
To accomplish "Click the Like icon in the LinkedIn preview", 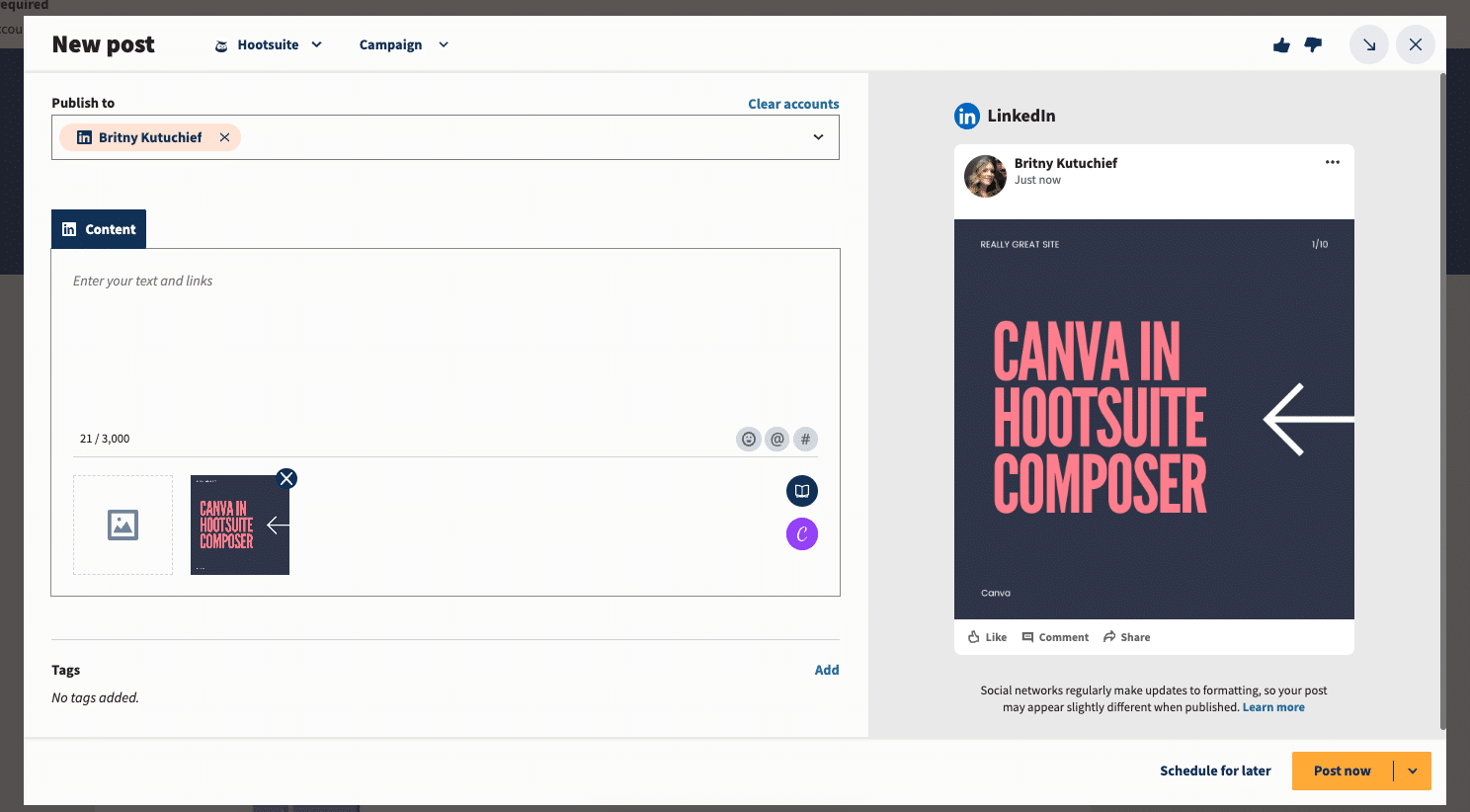I will (x=985, y=636).
